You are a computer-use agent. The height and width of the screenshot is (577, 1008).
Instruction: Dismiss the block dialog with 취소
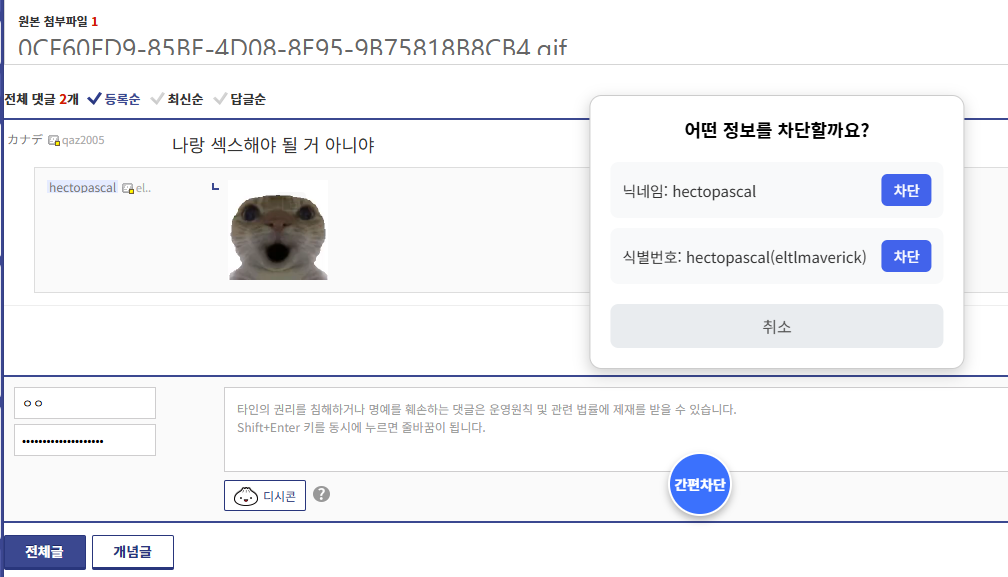[x=776, y=325]
